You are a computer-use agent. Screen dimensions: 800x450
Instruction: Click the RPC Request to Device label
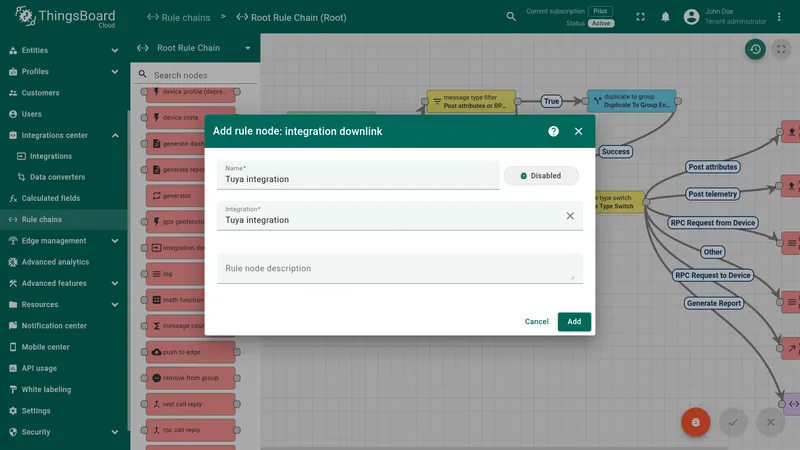tap(713, 275)
